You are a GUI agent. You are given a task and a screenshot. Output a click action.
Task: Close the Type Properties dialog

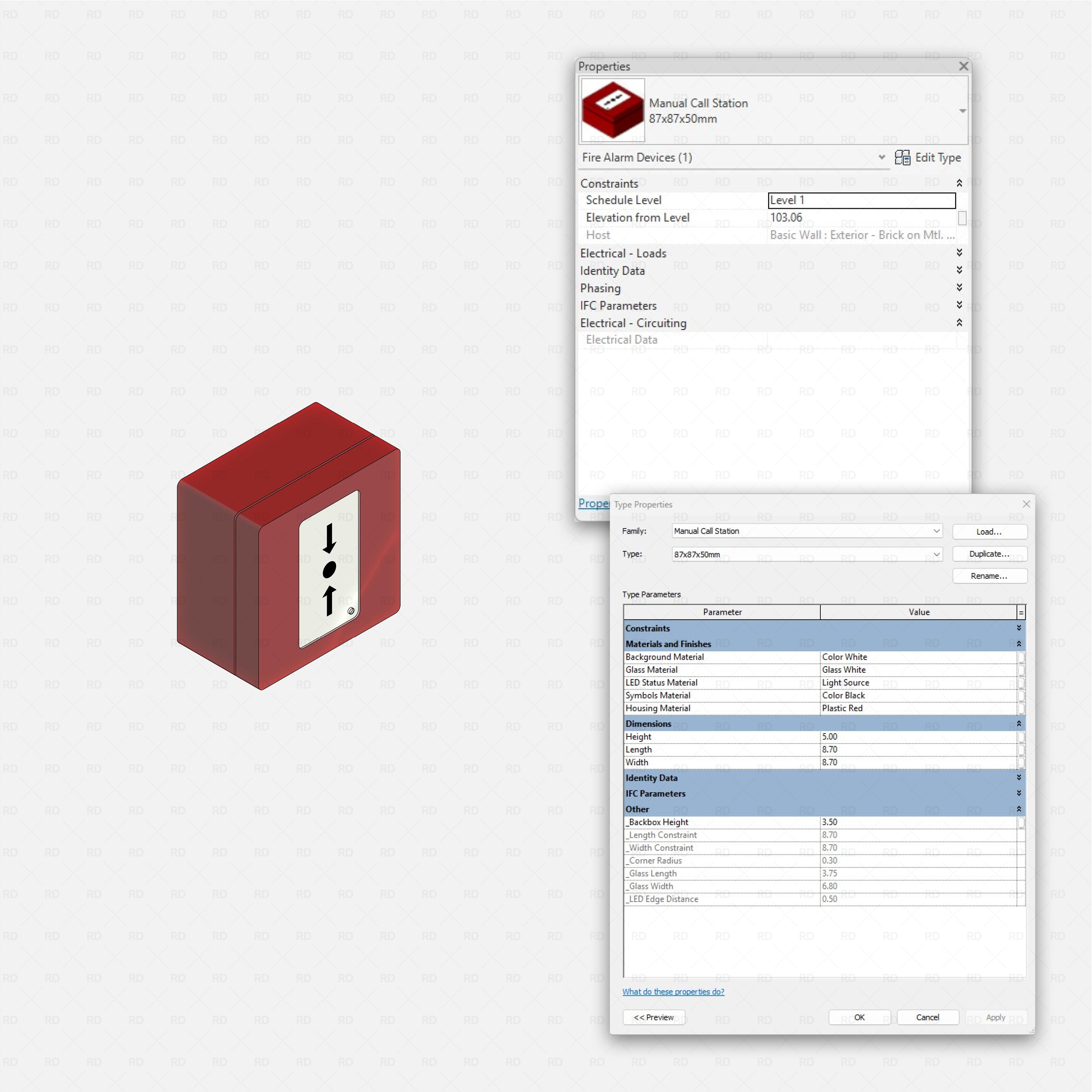1026,504
